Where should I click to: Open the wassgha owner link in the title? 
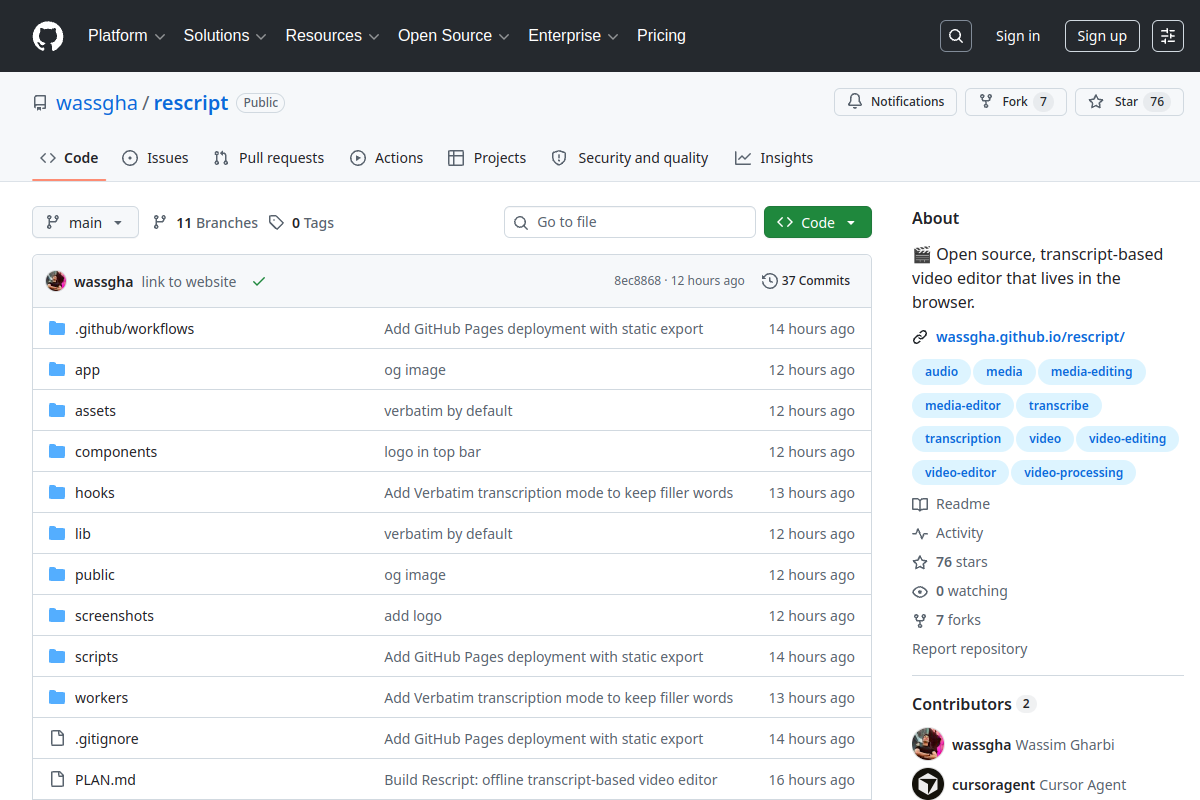pyautogui.click(x=97, y=103)
